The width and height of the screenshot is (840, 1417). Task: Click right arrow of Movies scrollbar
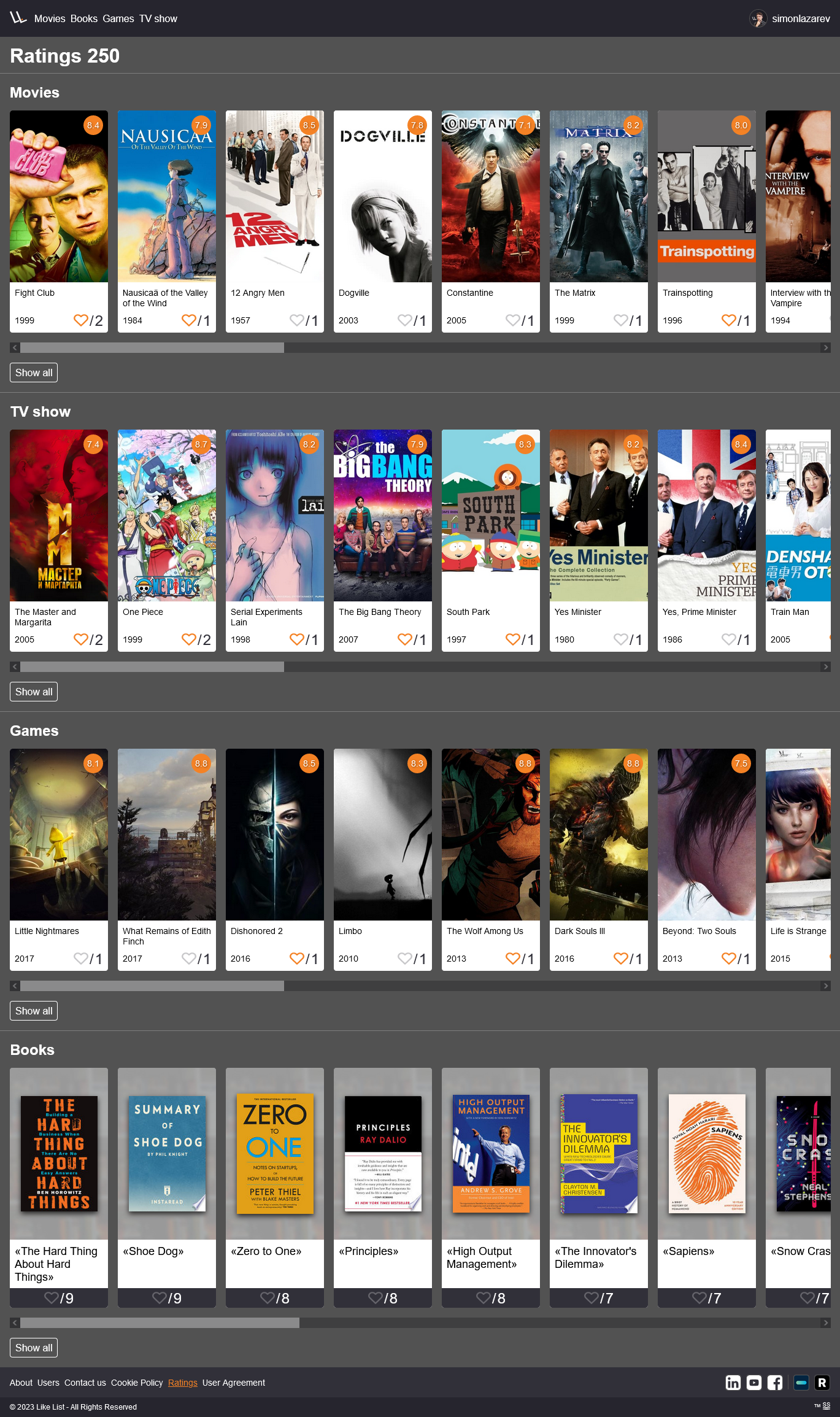[825, 348]
